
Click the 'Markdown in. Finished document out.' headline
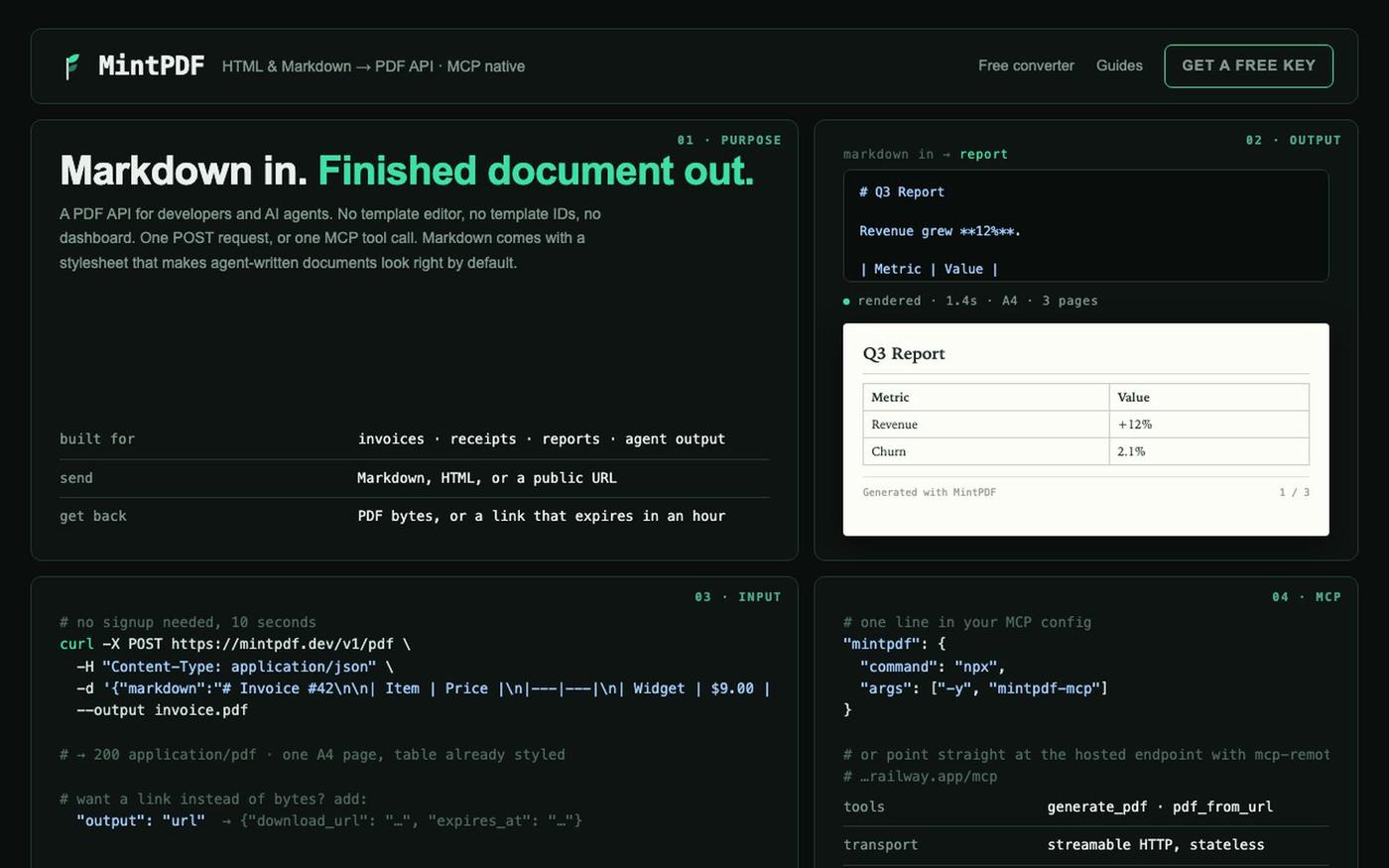pos(407,171)
